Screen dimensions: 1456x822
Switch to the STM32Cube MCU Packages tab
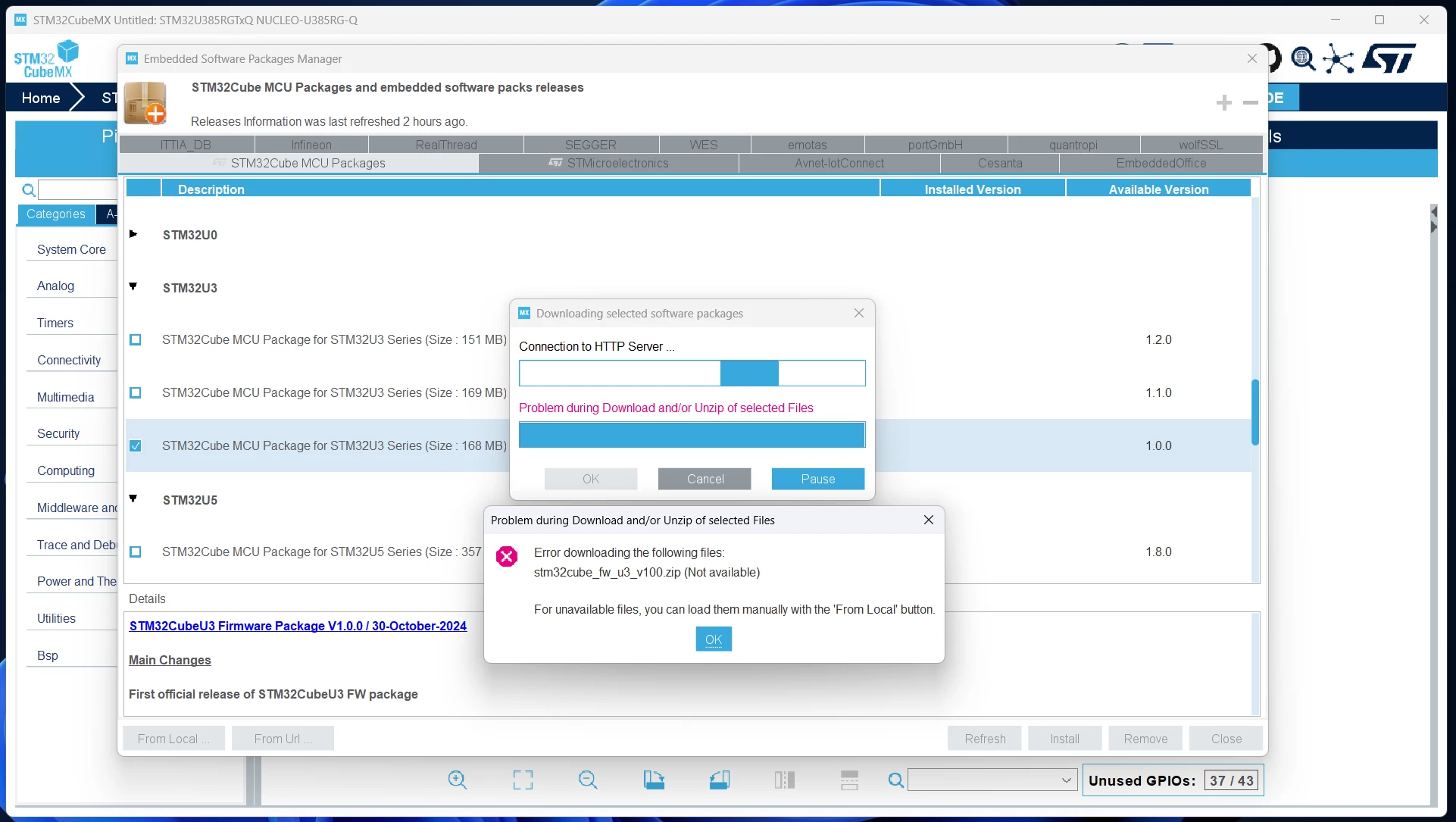299,163
